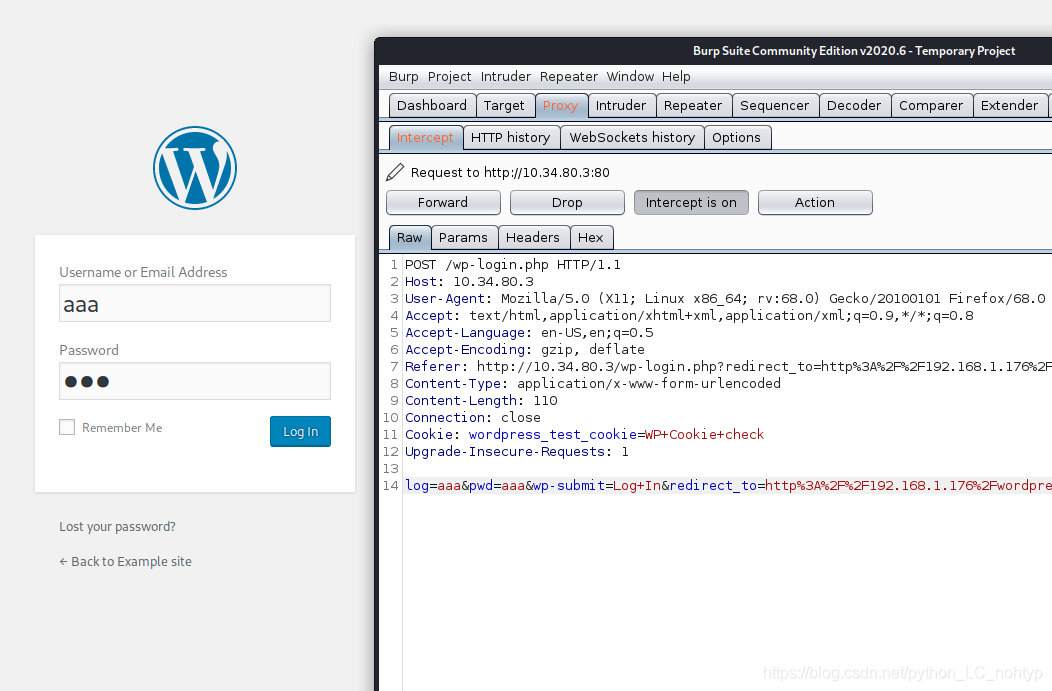Click the Cookie wordpress_test_cookie line
1052x691 pixels.
(x=584, y=435)
